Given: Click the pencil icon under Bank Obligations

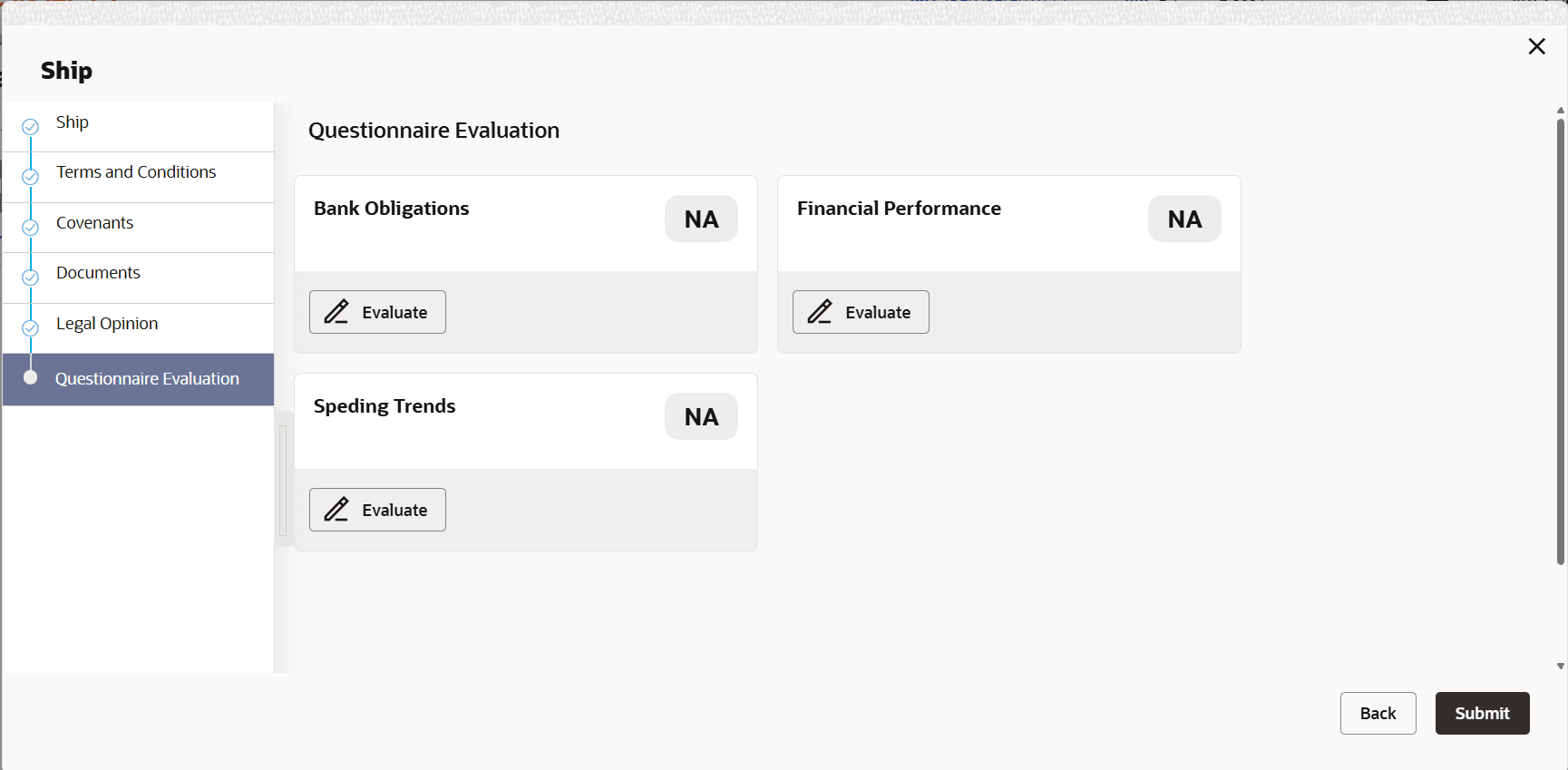Looking at the screenshot, I should [336, 312].
